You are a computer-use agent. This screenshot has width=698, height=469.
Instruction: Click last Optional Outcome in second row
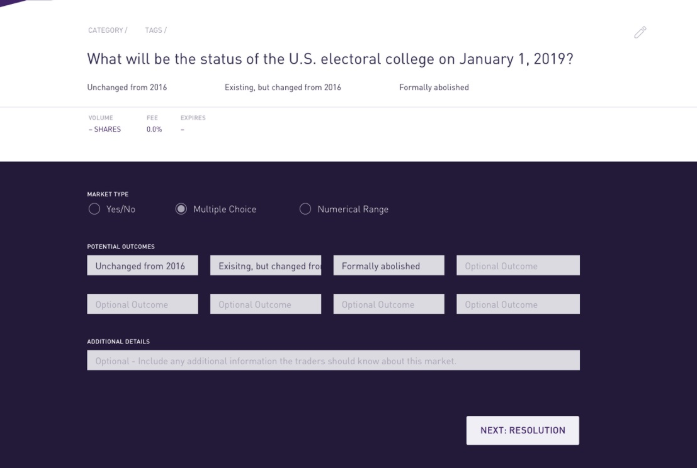click(518, 304)
